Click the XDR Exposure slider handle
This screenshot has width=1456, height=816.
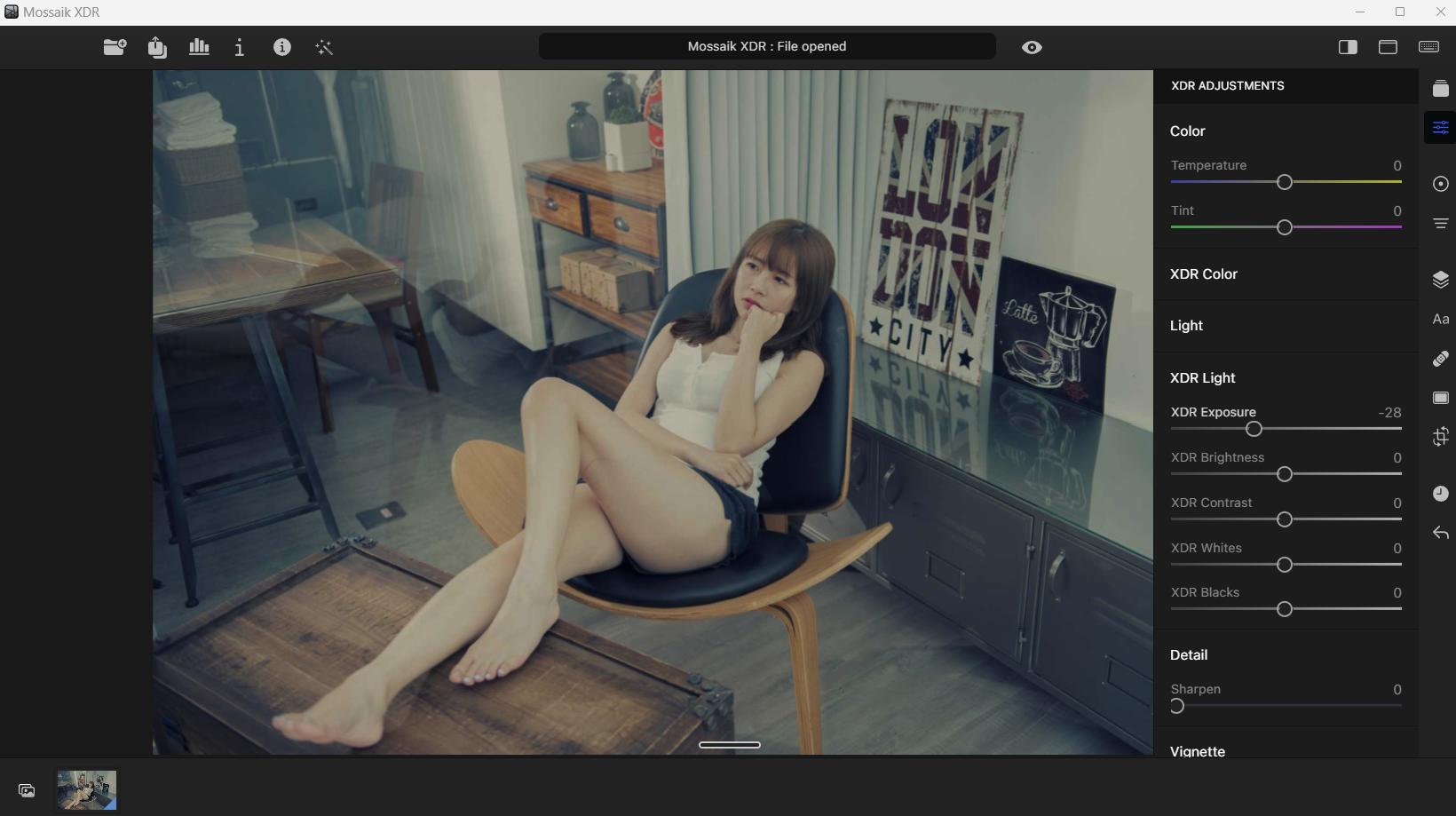1254,429
